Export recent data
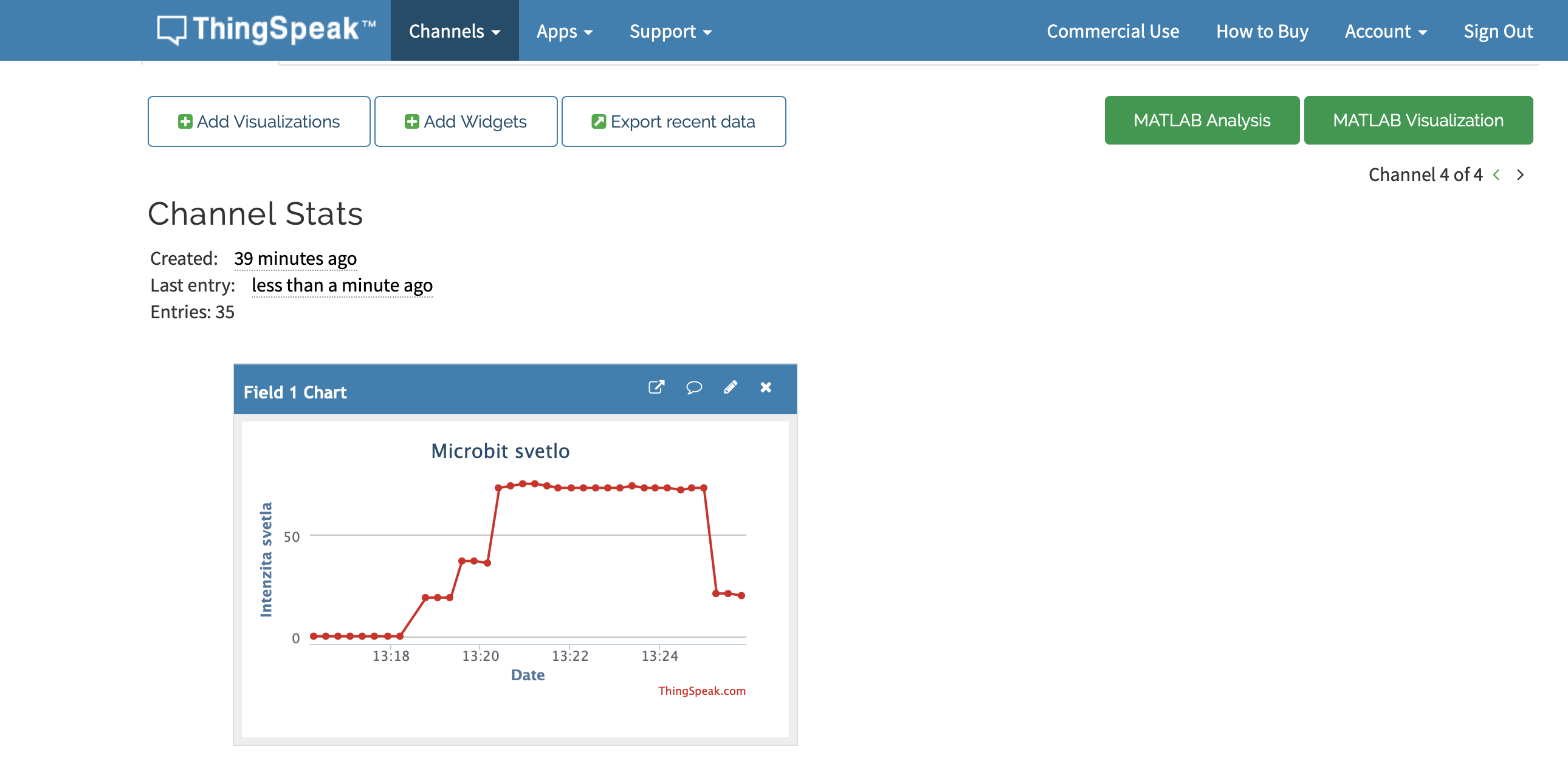Viewport: 1568px width, 758px height. (x=673, y=121)
